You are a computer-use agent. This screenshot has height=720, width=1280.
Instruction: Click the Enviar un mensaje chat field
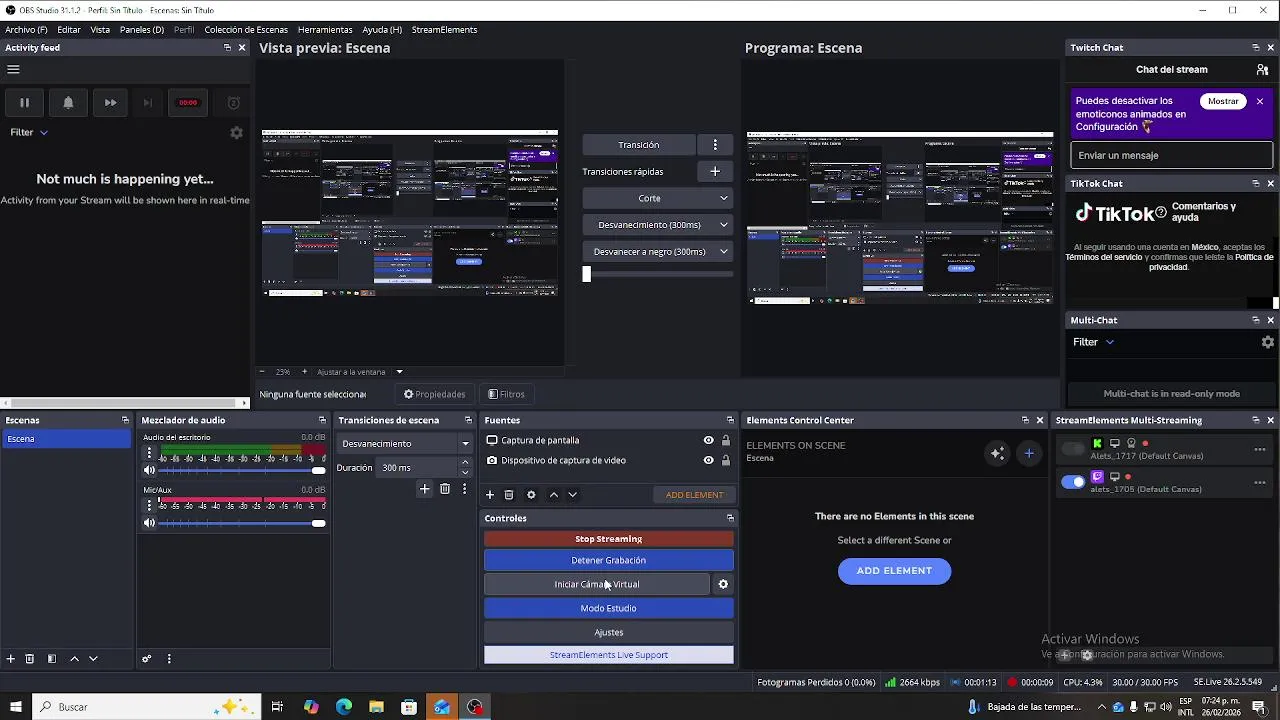point(1172,155)
